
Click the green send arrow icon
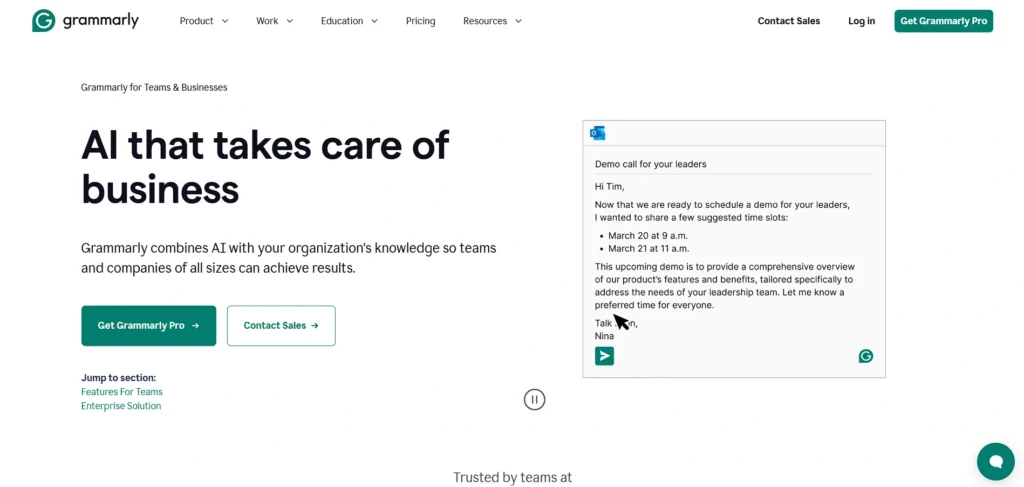pos(604,356)
